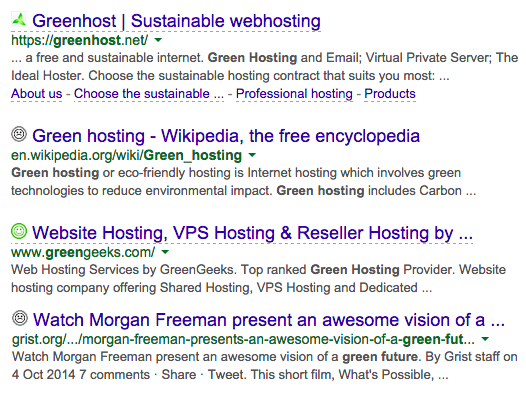Follow the Choose the sustainable ... sitelink
Image resolution: width=526 pixels, height=397 pixels.
pyautogui.click(x=149, y=94)
